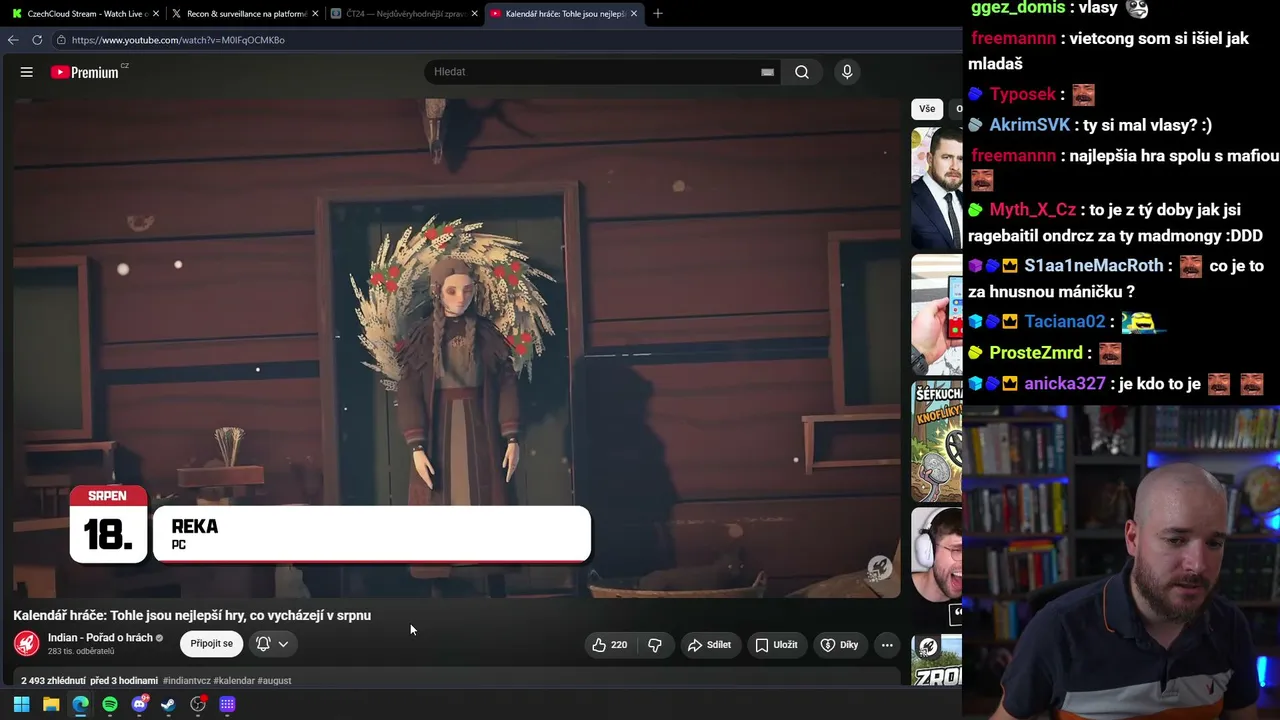Click chat username ProsteZmrd

[x=1037, y=353]
